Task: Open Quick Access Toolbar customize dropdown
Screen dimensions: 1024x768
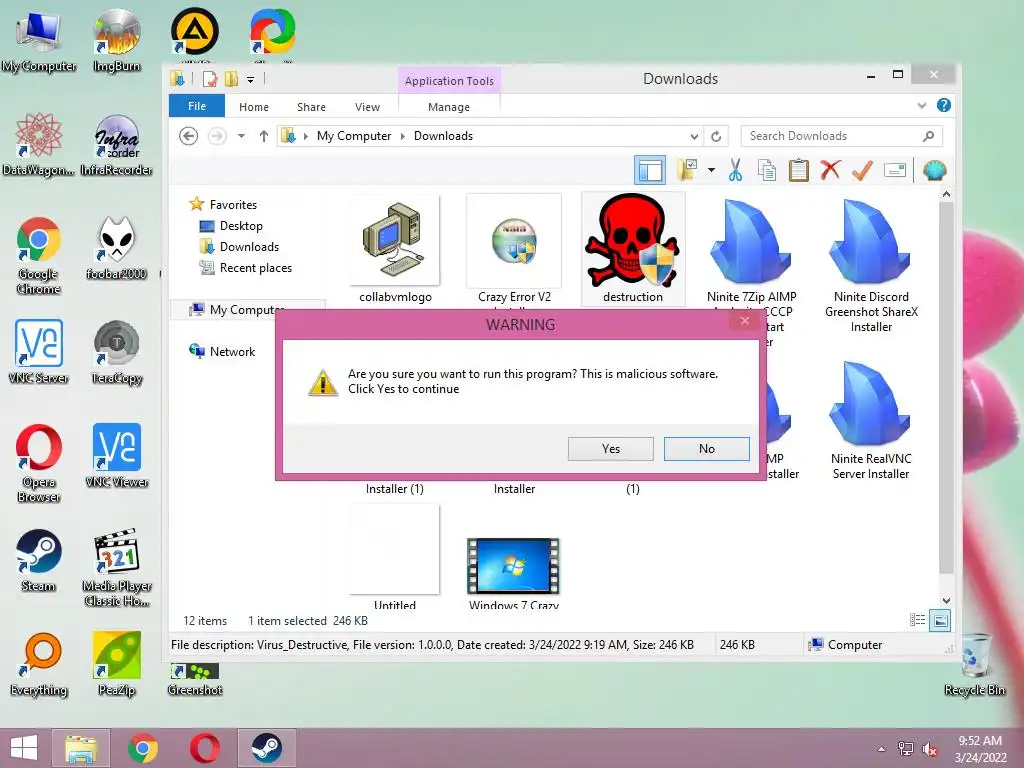Action: click(250, 80)
